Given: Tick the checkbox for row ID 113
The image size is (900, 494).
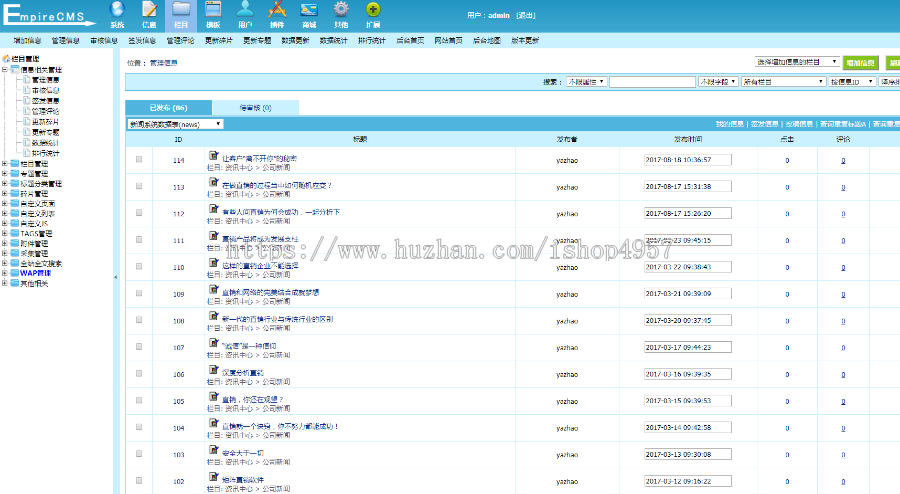Looking at the screenshot, I should click(x=139, y=186).
